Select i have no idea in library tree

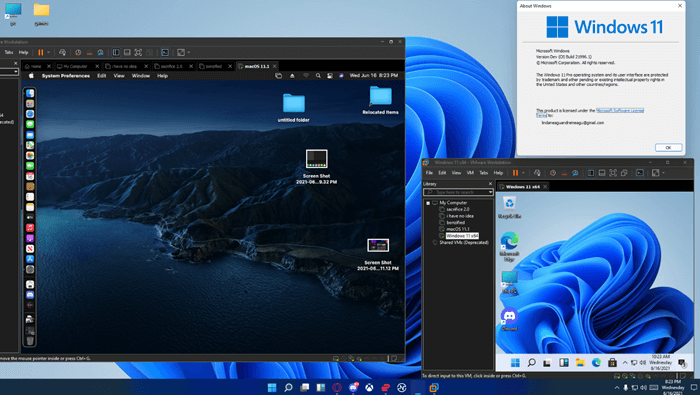460,216
